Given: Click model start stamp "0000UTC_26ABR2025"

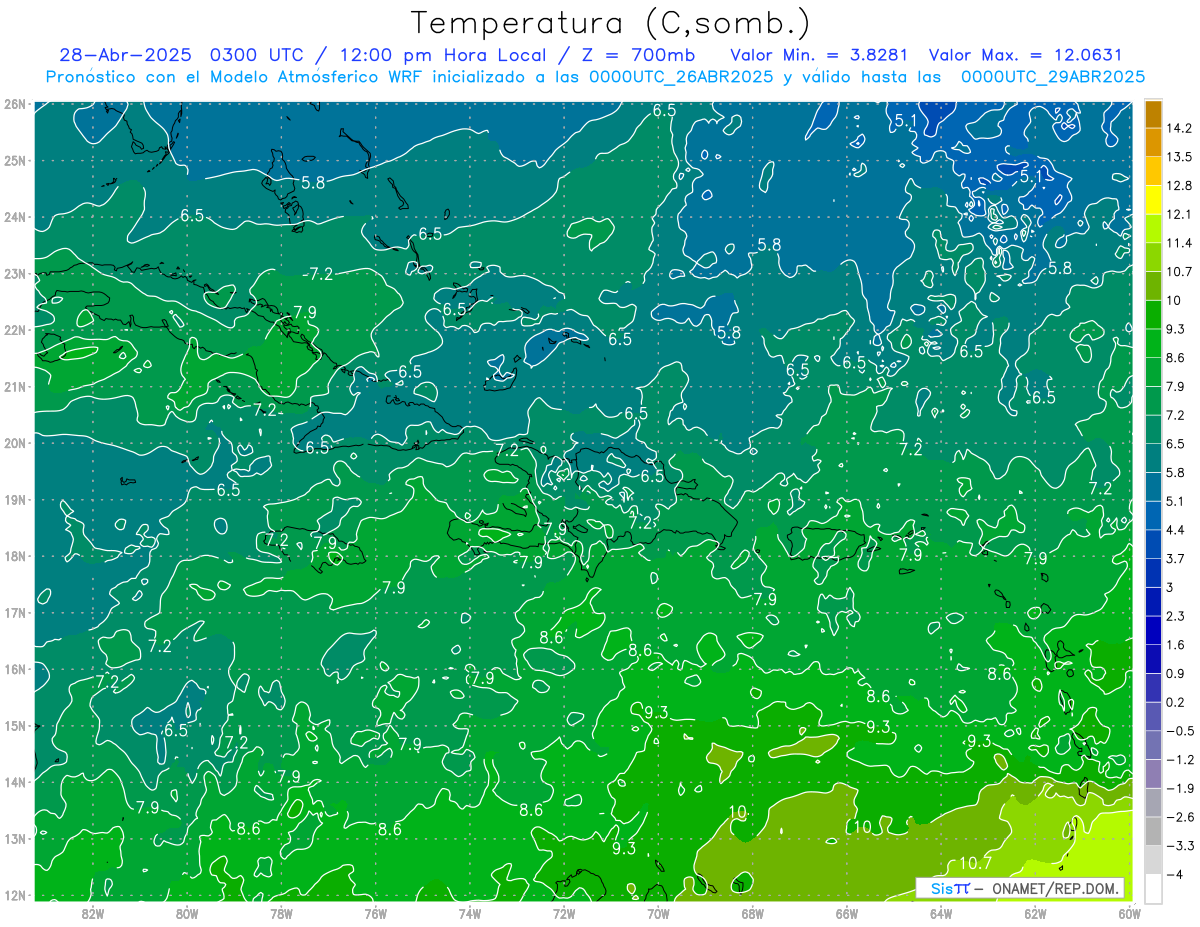Looking at the screenshot, I should (680, 76).
